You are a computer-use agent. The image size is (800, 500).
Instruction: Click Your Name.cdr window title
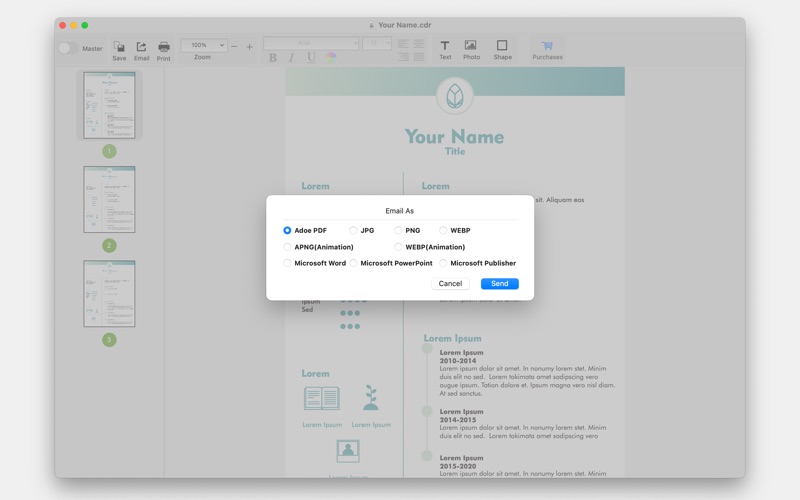point(405,25)
